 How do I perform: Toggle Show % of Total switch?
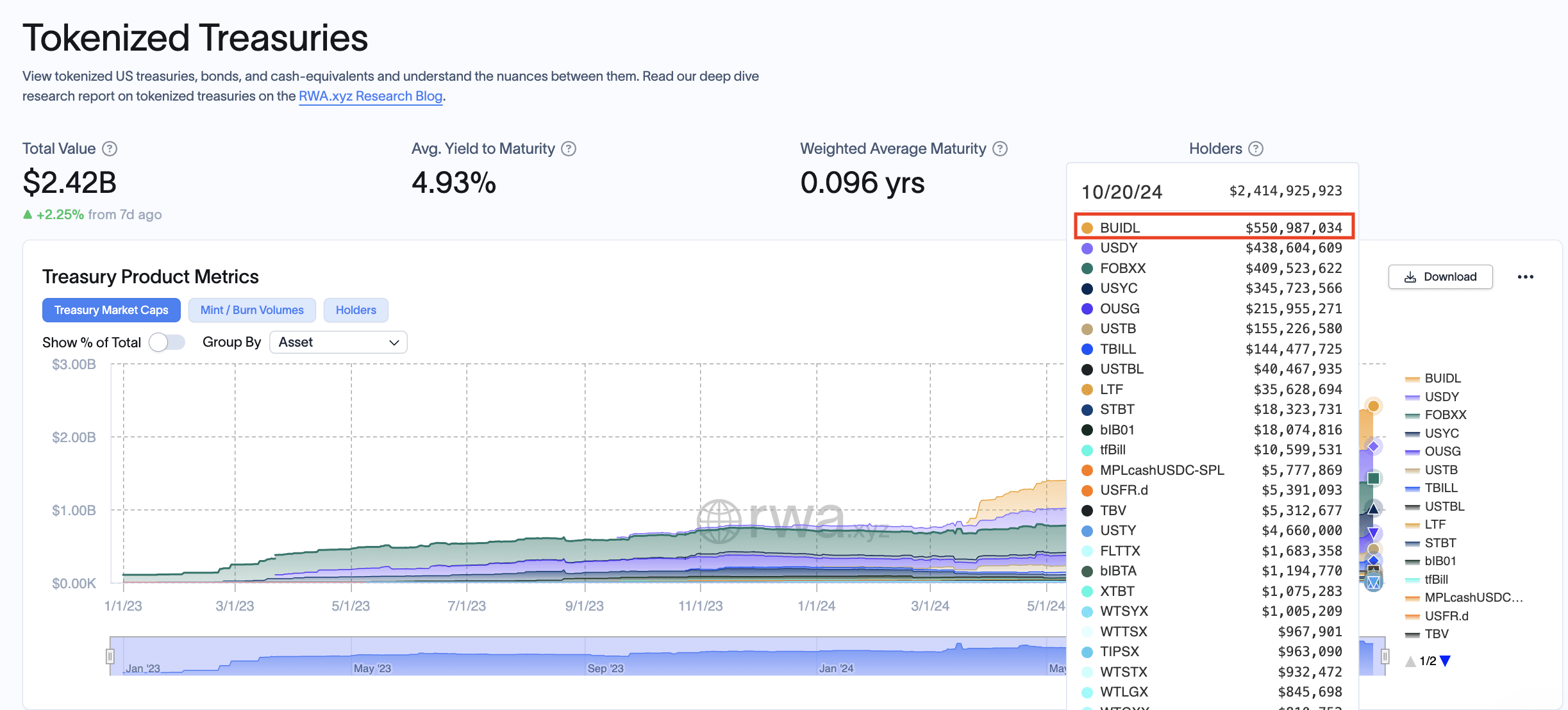[167, 342]
